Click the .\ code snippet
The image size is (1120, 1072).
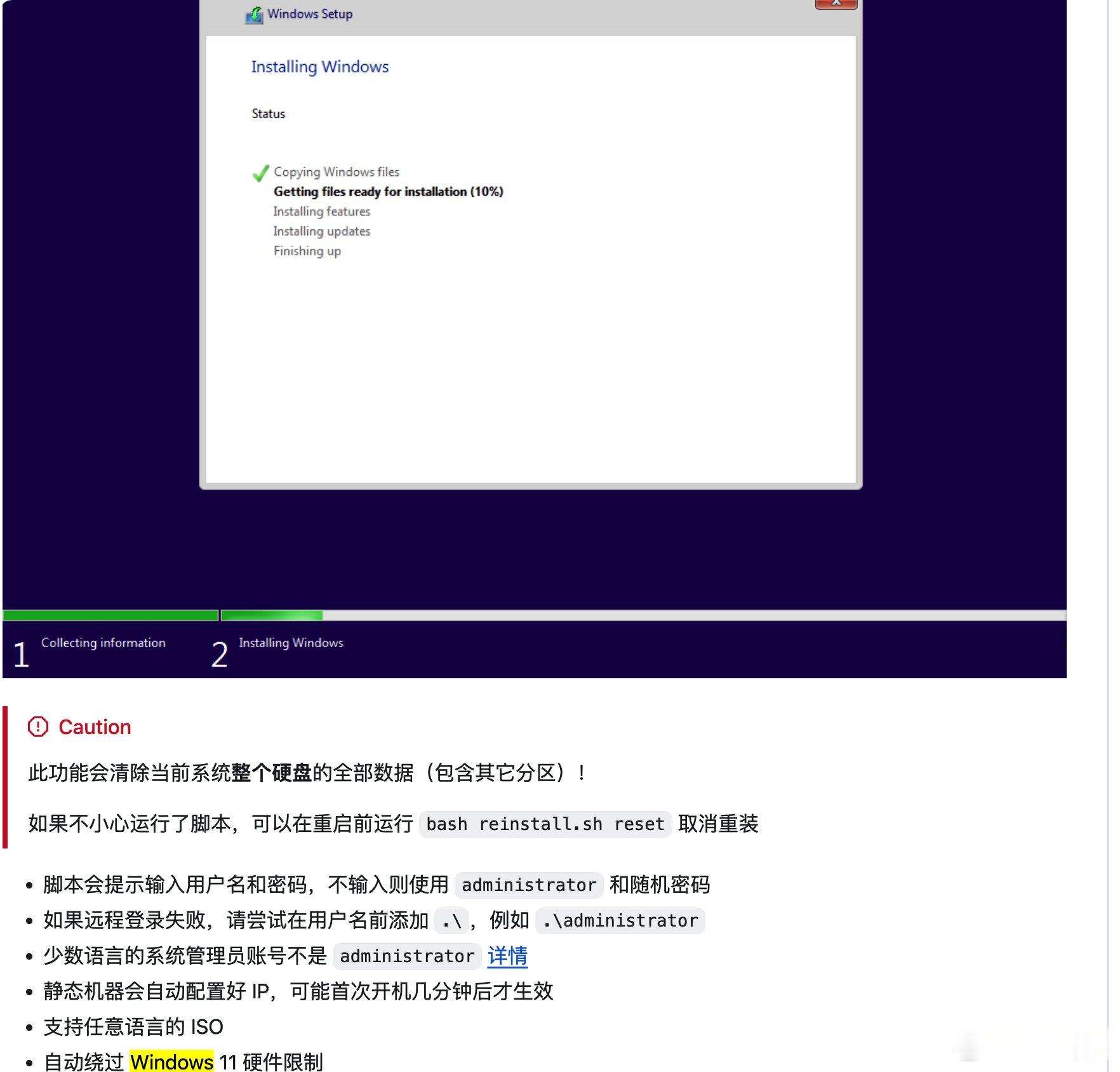(x=451, y=920)
